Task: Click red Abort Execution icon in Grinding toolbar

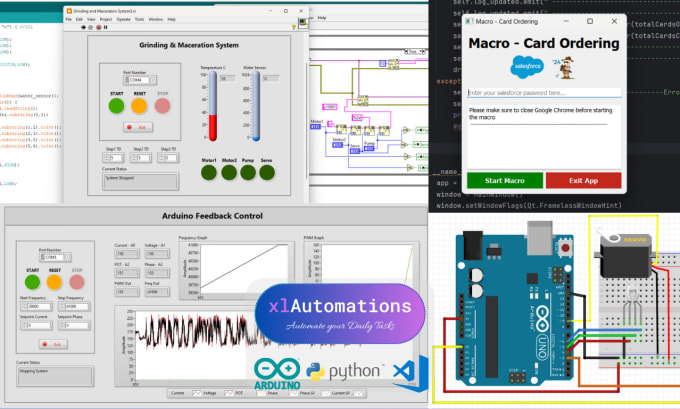Action: pyautogui.click(x=98, y=27)
